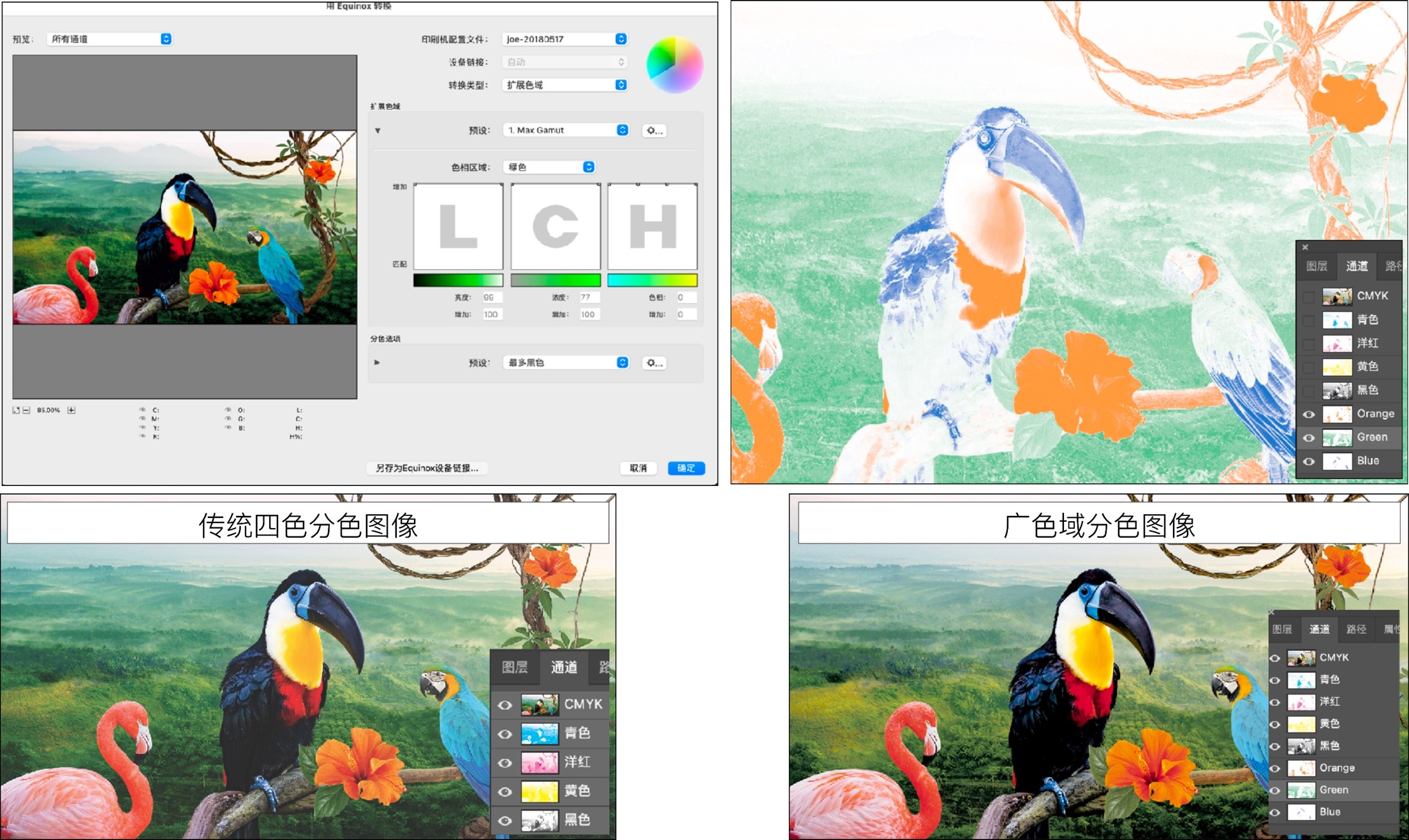Open the gear settings for the Max Gamut preset
This screenshot has width=1409, height=840.
click(654, 130)
